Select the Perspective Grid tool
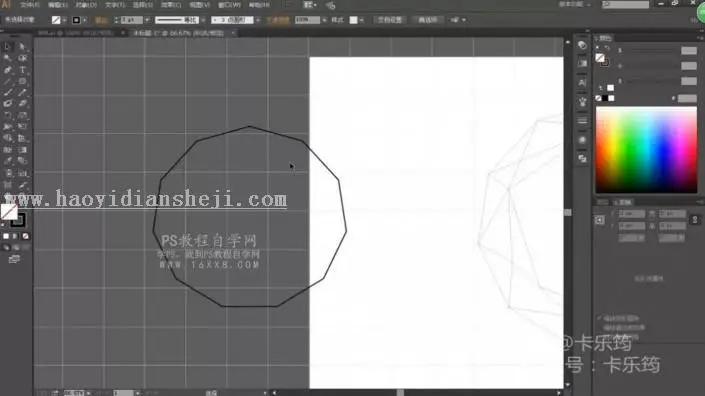Screen dimensions: 705x396 click(22, 138)
